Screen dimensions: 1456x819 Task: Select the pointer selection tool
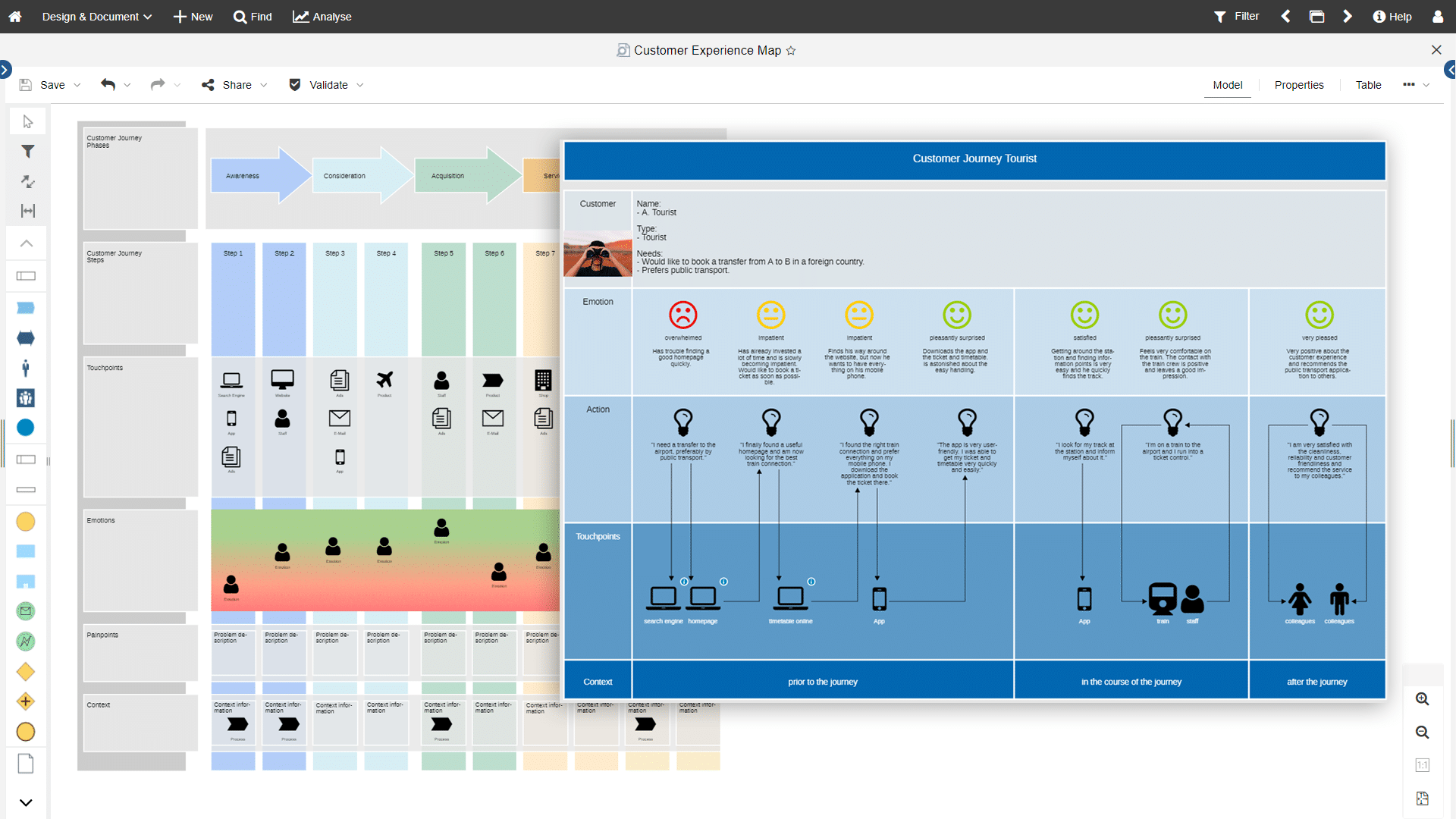point(28,122)
